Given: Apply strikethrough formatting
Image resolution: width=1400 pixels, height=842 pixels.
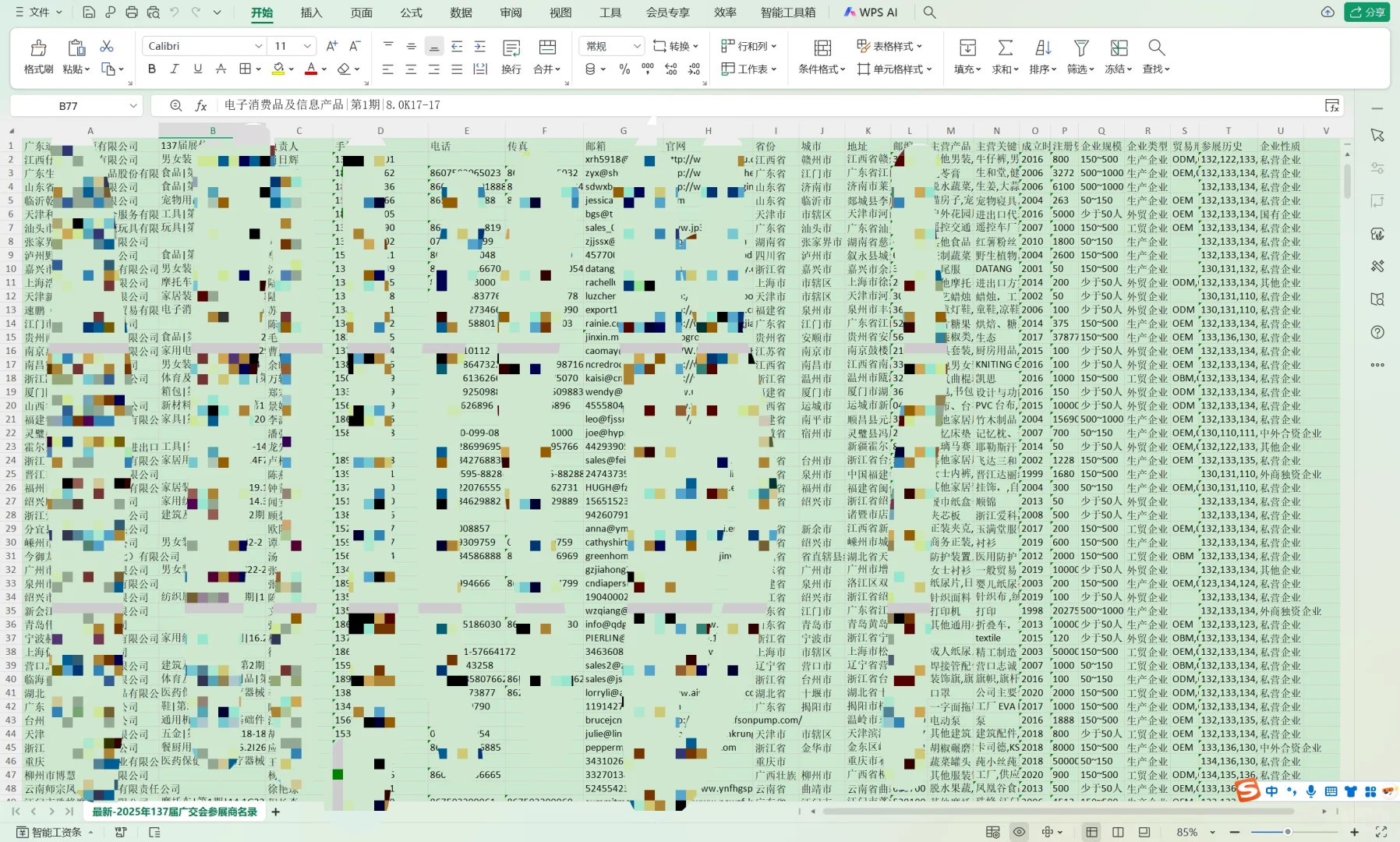Looking at the screenshot, I should click(x=221, y=69).
